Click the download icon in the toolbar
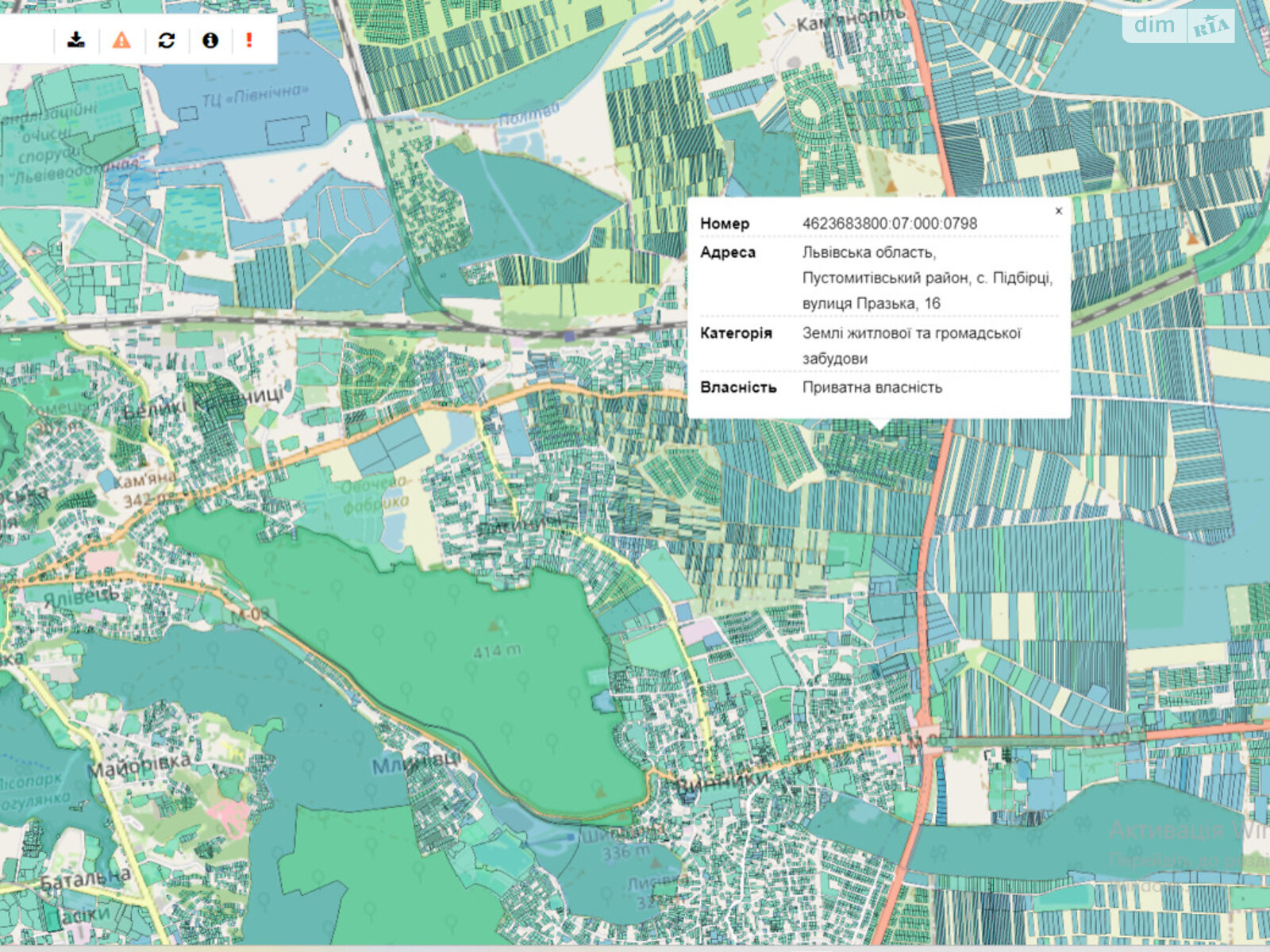 pos(76,39)
